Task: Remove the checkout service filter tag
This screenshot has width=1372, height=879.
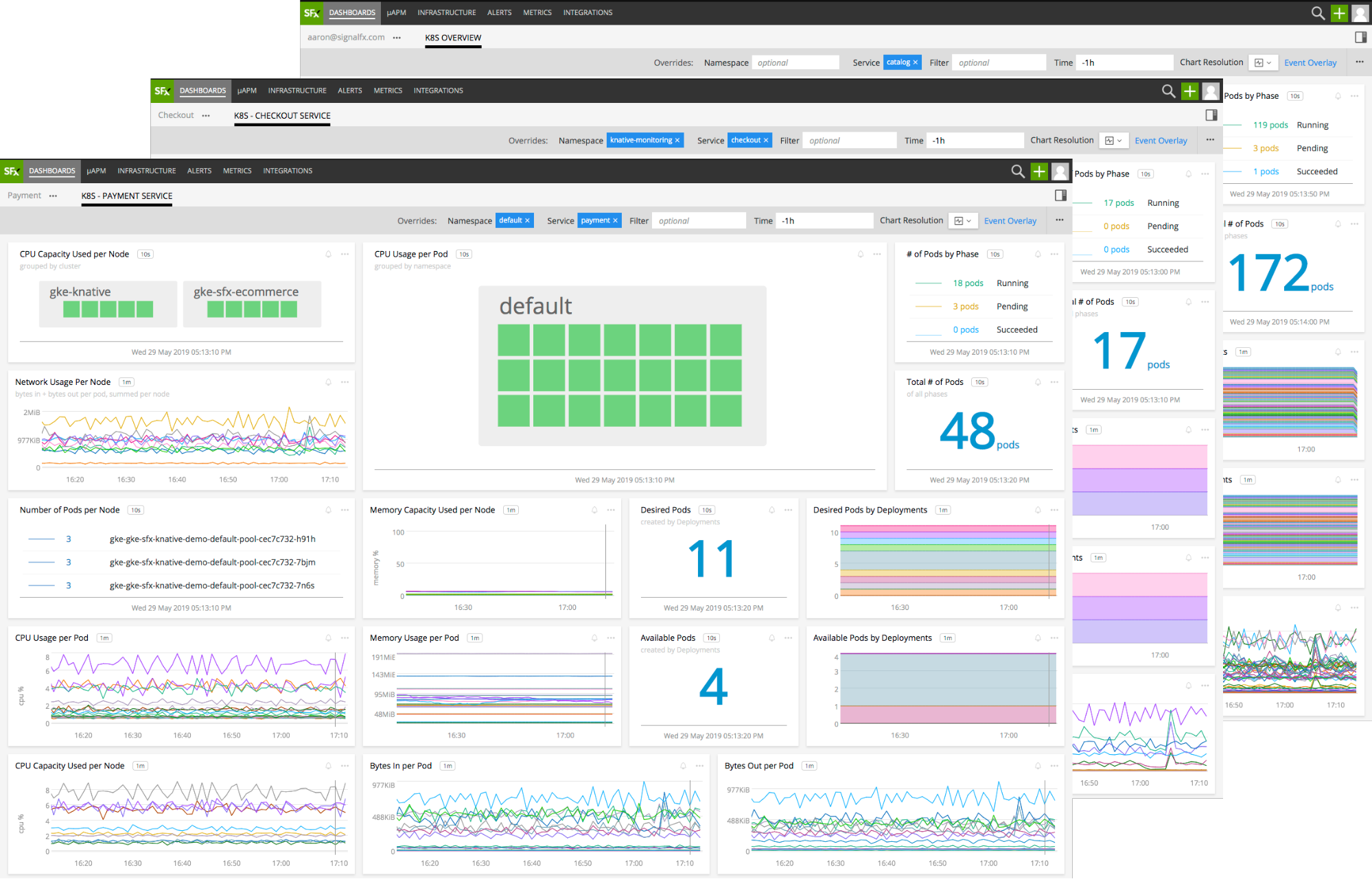Action: click(766, 140)
